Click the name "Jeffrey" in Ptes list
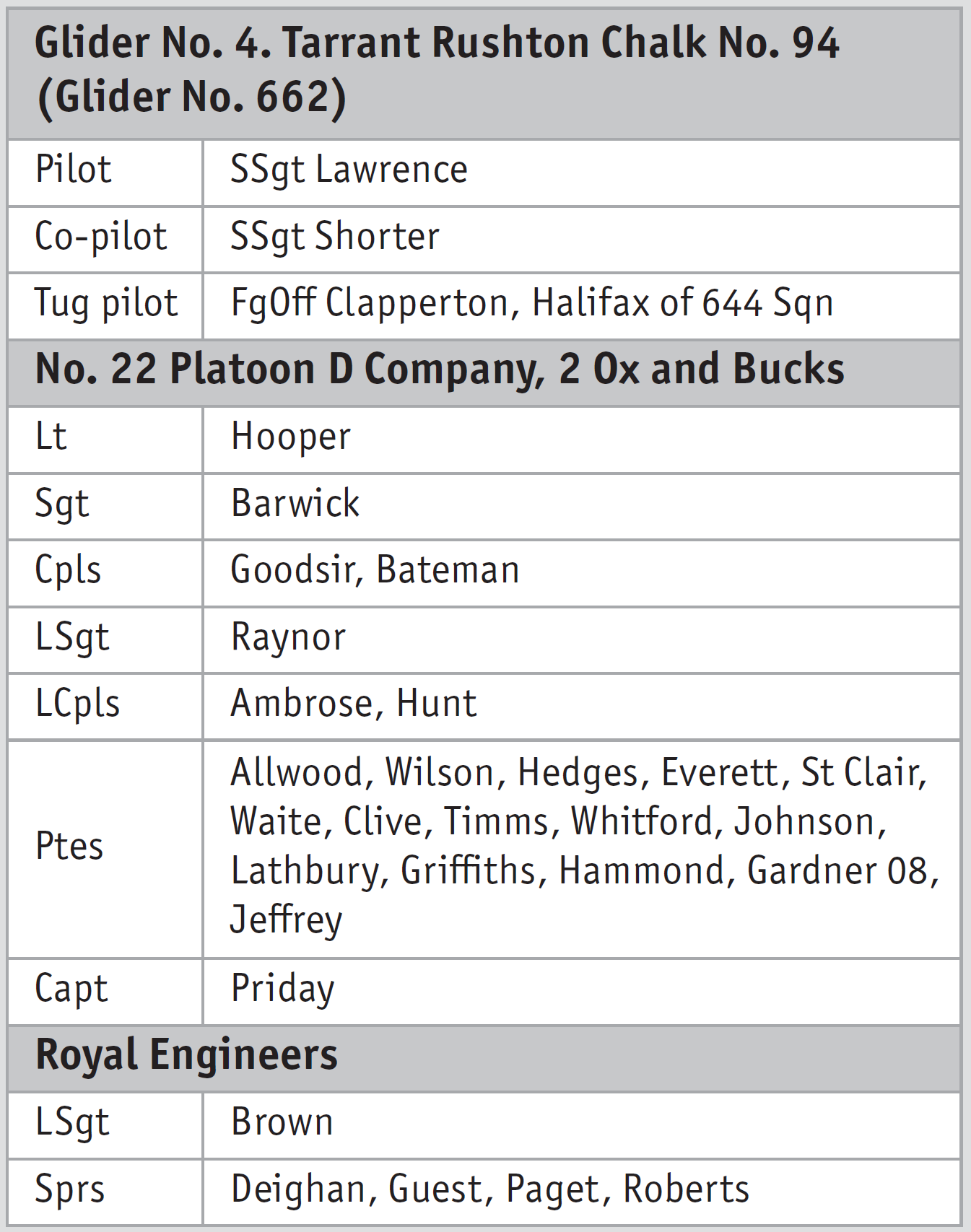 (x=287, y=920)
